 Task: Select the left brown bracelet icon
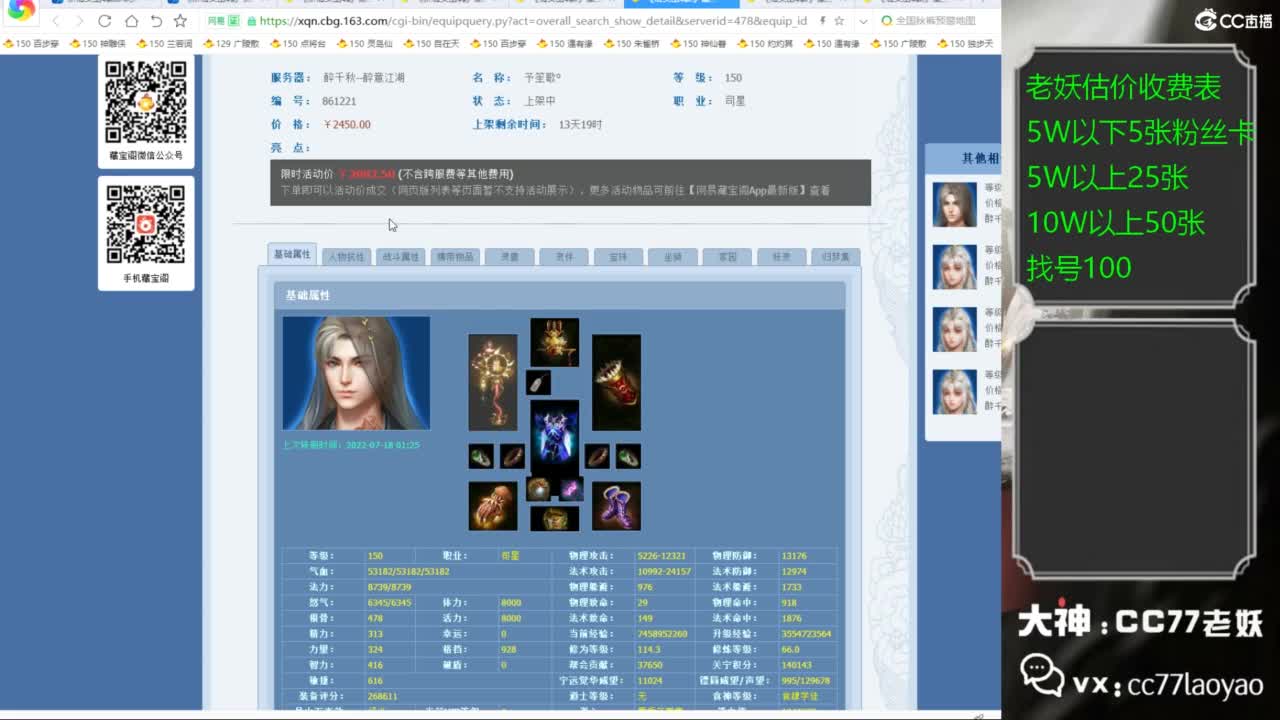[x=512, y=456]
